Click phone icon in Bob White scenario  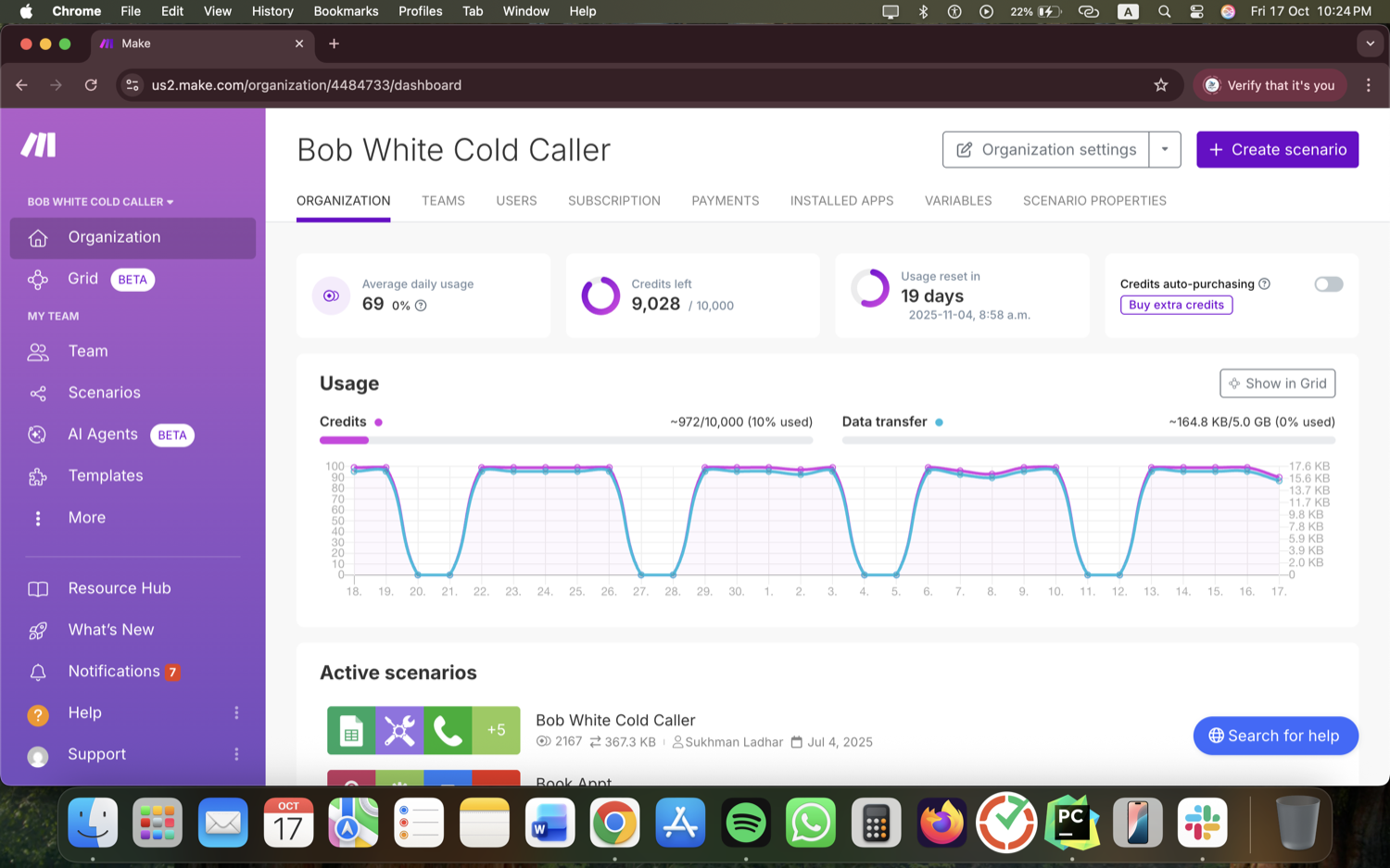(x=448, y=730)
